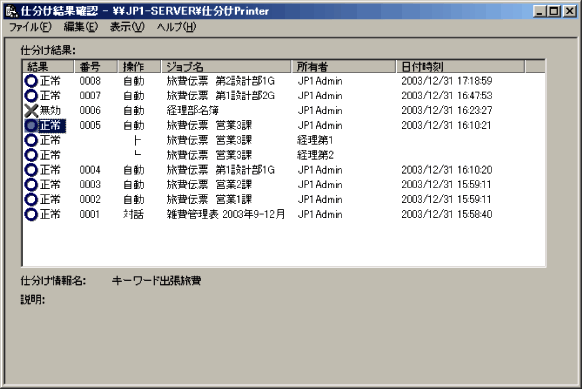Select job number 0007
The height and width of the screenshot is (389, 582).
click(90, 96)
